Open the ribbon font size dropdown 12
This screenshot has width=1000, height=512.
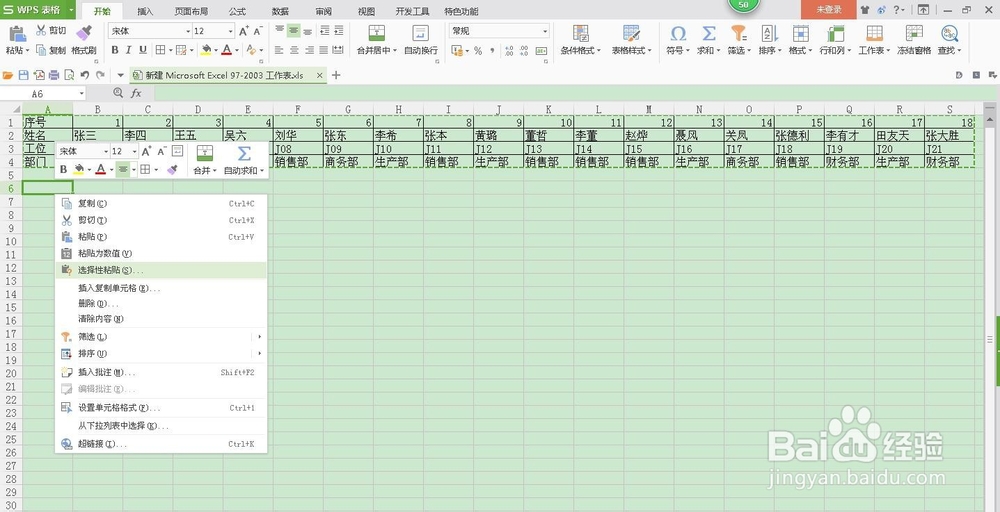point(231,31)
